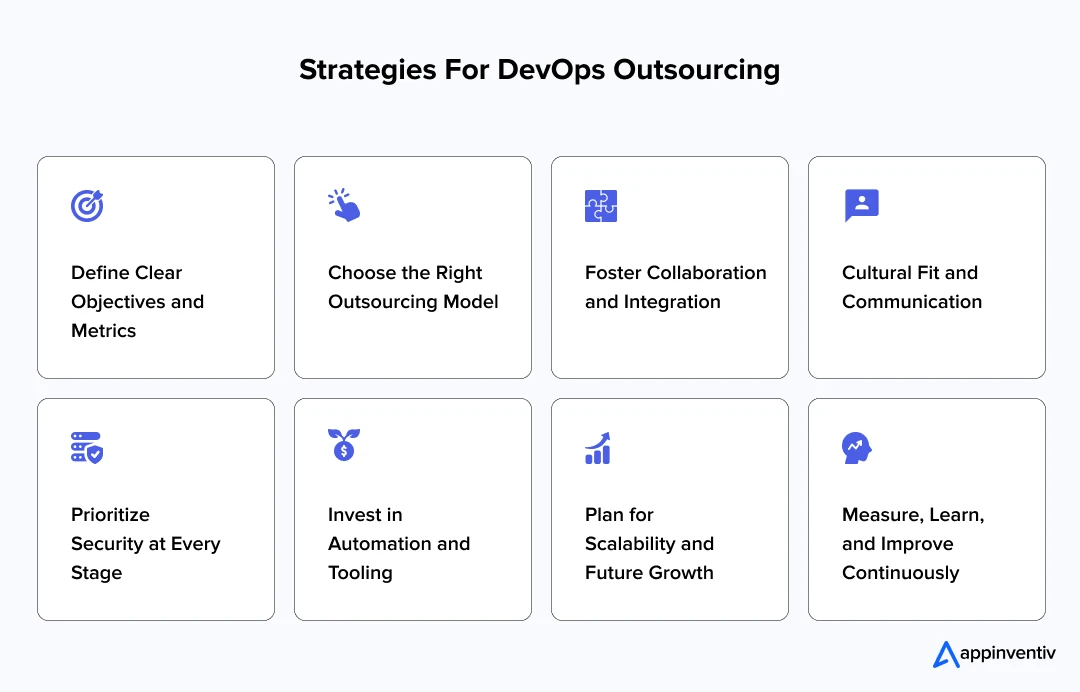Image resolution: width=1080 pixels, height=692 pixels.
Task: Select the server shield icon for Prioritize Security
Action: click(88, 447)
